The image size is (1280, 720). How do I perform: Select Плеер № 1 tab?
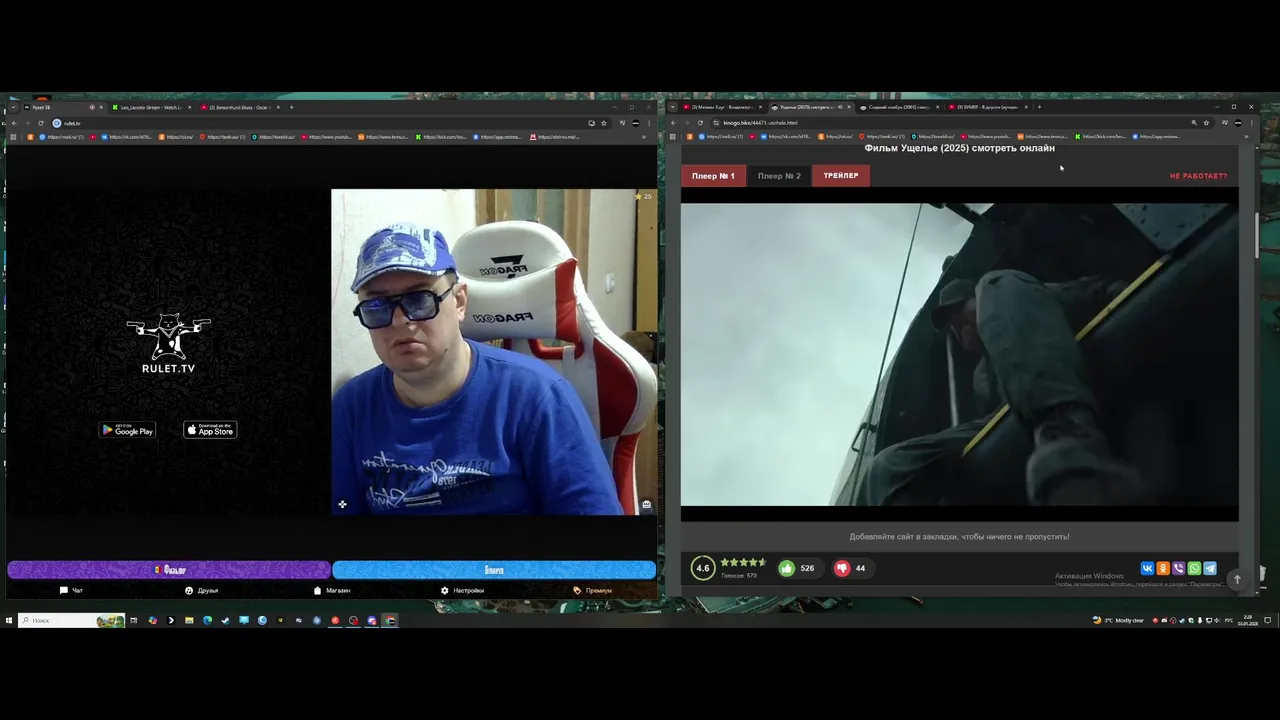713,176
